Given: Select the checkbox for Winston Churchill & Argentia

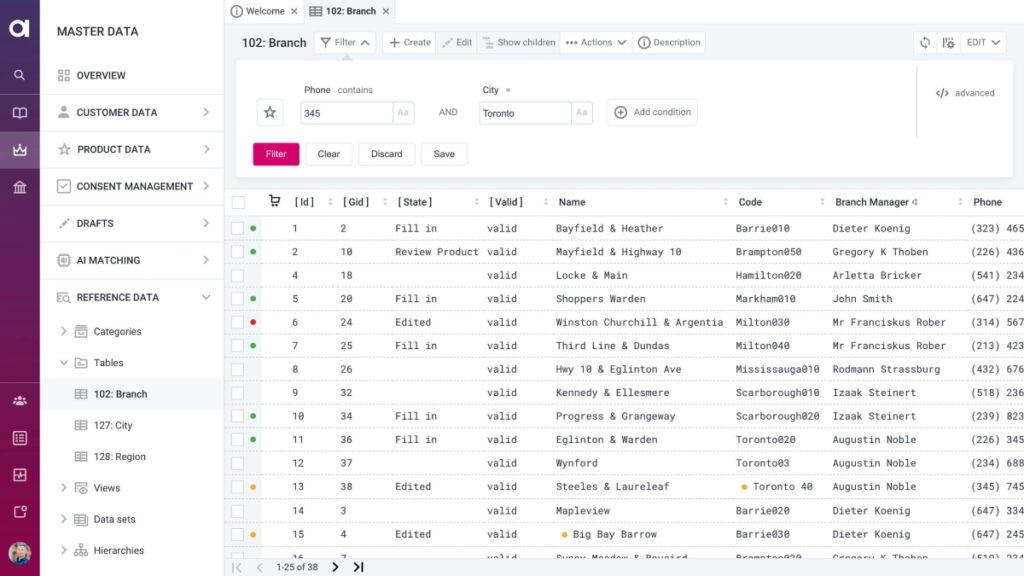Looking at the screenshot, I should tap(238, 323).
